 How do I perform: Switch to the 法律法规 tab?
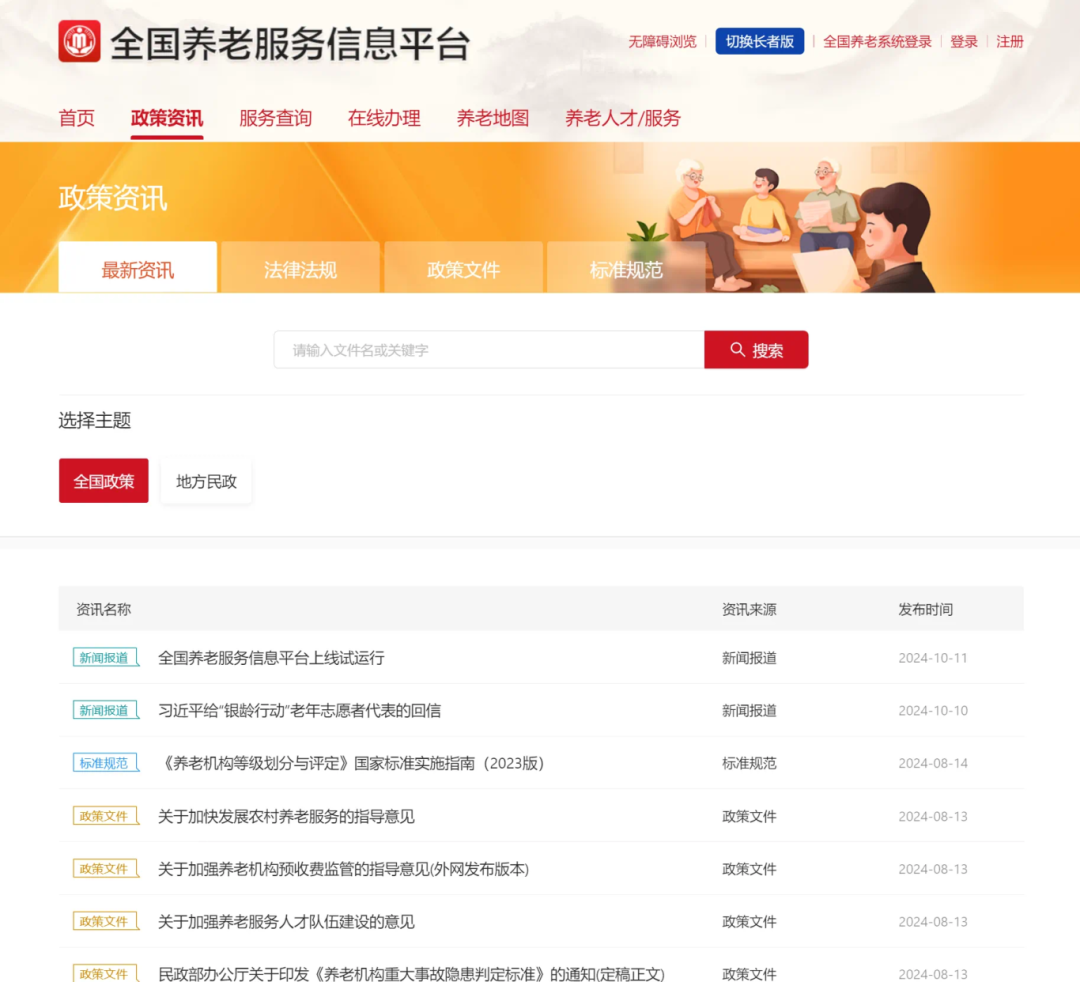[300, 267]
